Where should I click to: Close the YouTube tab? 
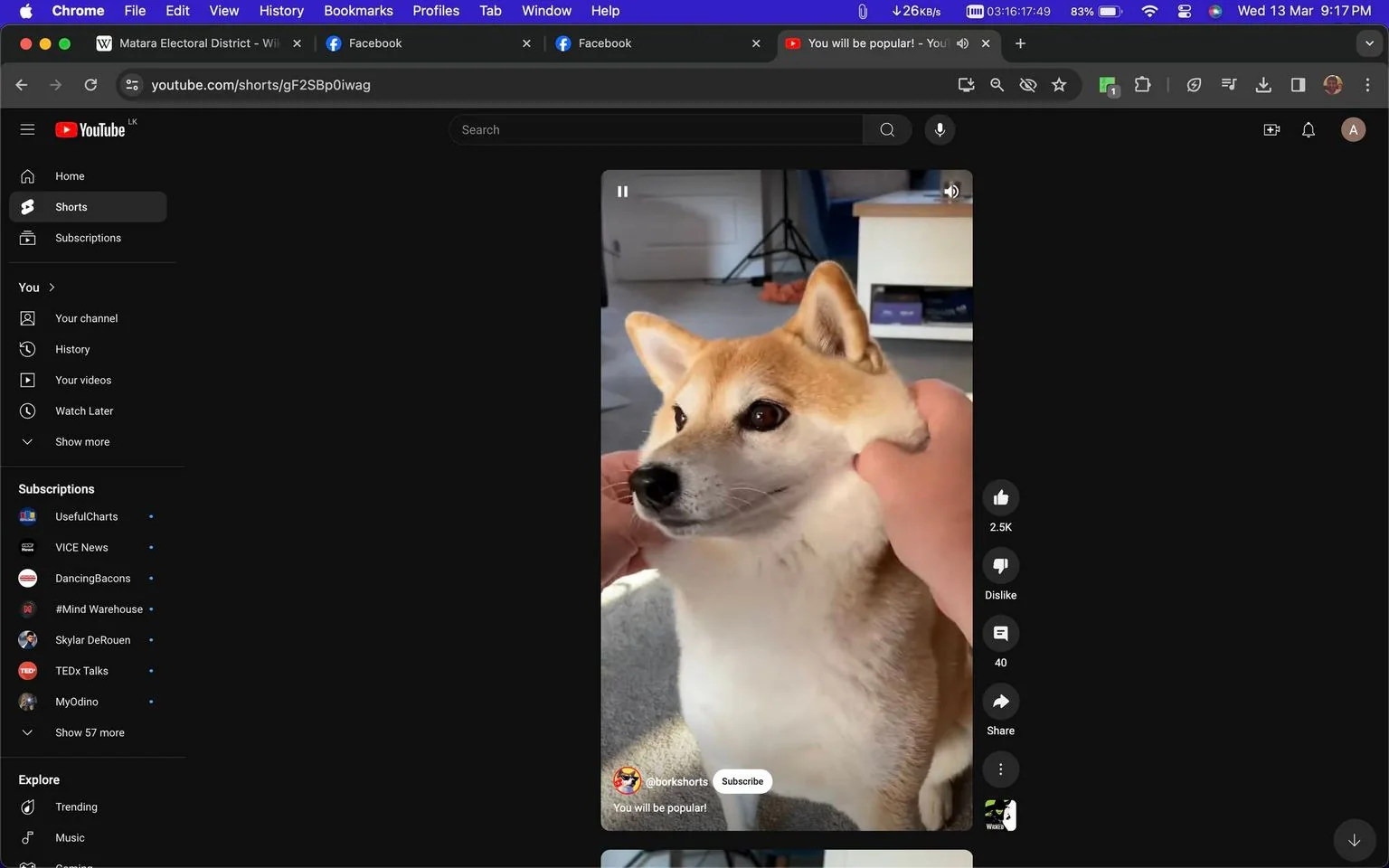[x=986, y=43]
